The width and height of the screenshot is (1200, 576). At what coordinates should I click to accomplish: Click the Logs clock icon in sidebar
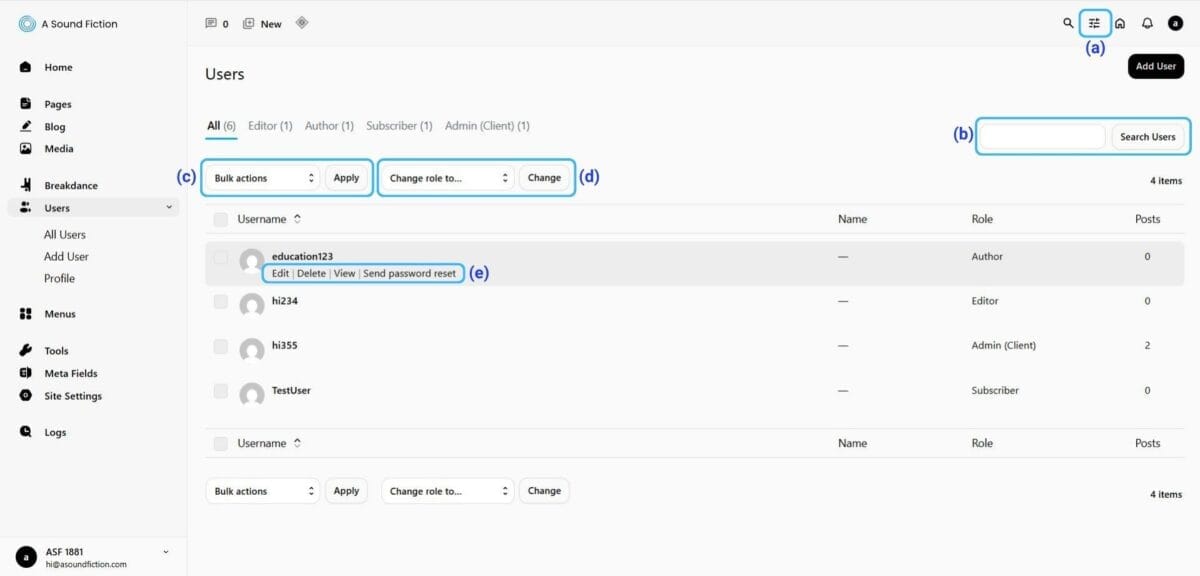(26, 432)
